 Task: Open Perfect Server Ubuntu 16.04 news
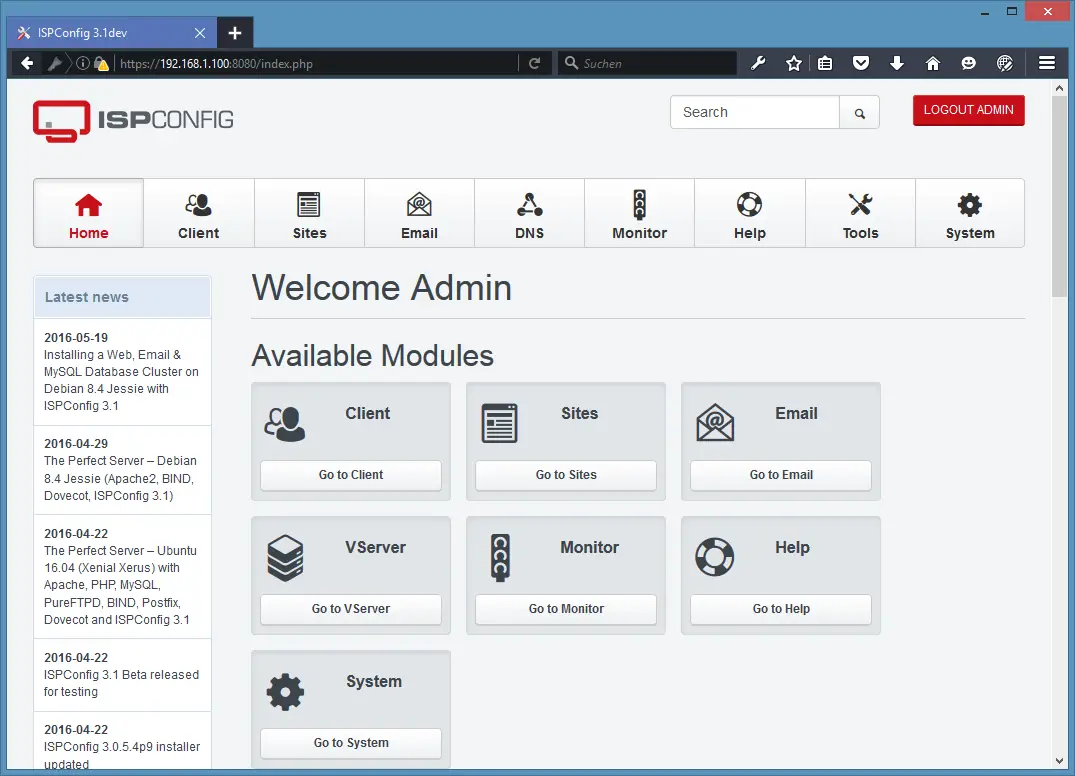pyautogui.click(x=122, y=577)
